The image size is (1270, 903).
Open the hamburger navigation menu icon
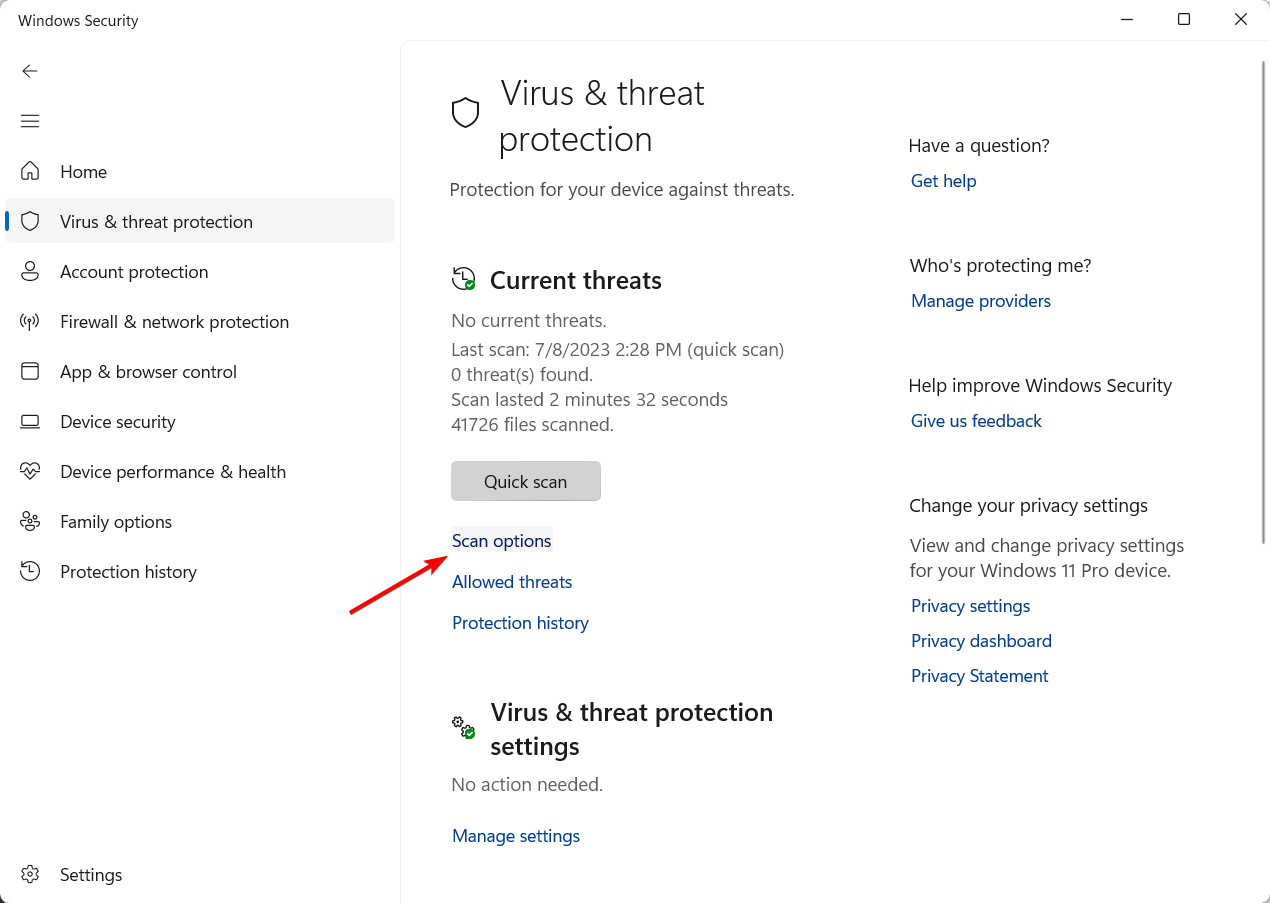click(30, 121)
